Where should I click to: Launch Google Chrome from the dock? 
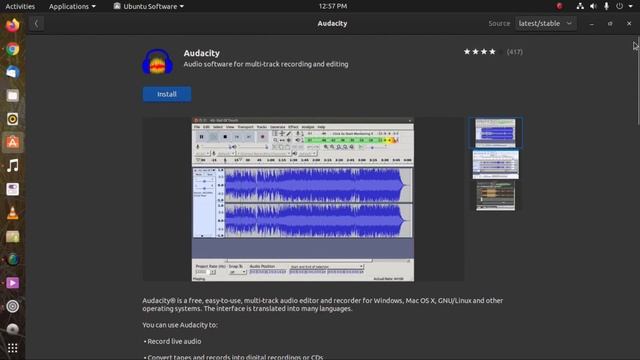point(13,49)
